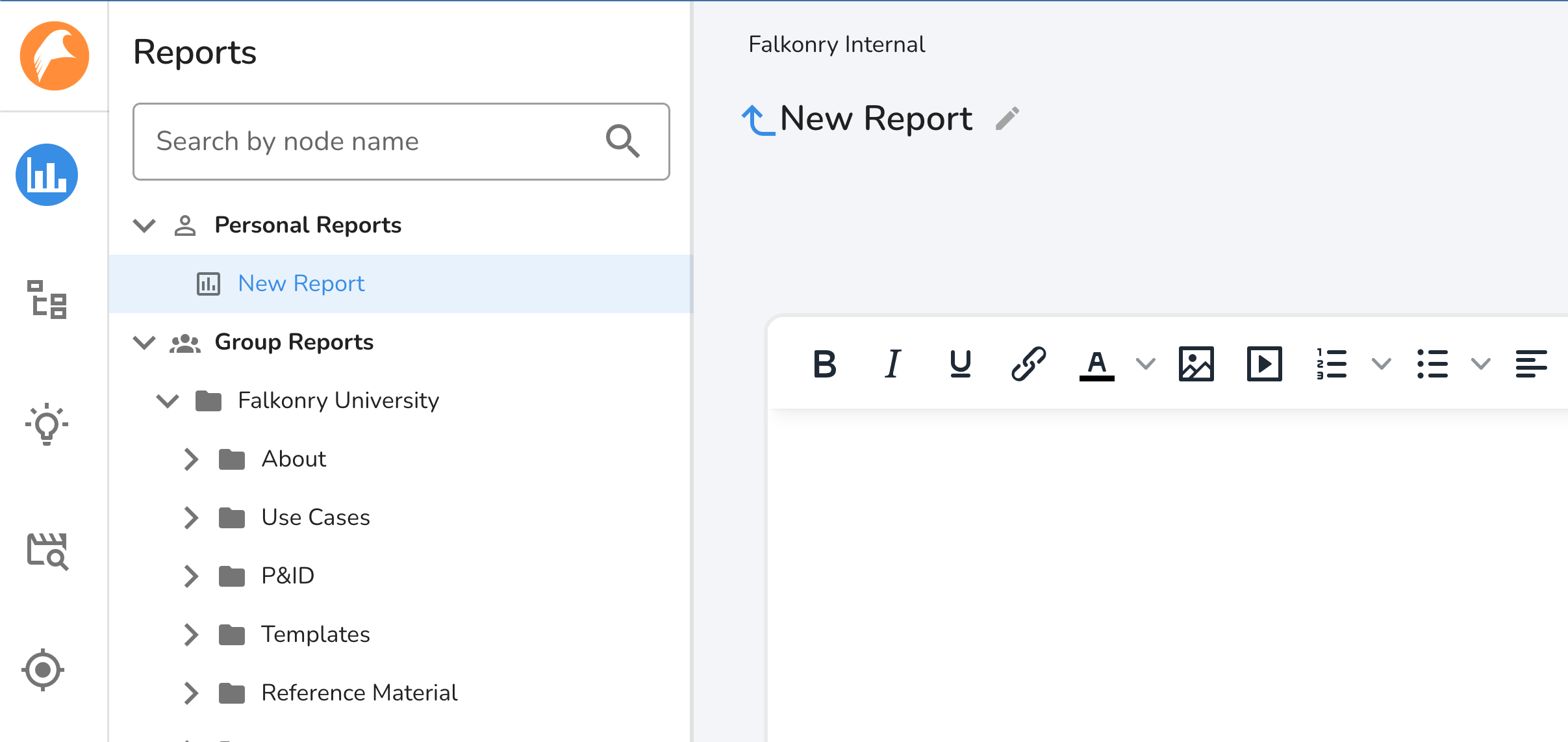The width and height of the screenshot is (1568, 742).
Task: Open the hierarchy tree sidebar icon
Action: point(47,300)
